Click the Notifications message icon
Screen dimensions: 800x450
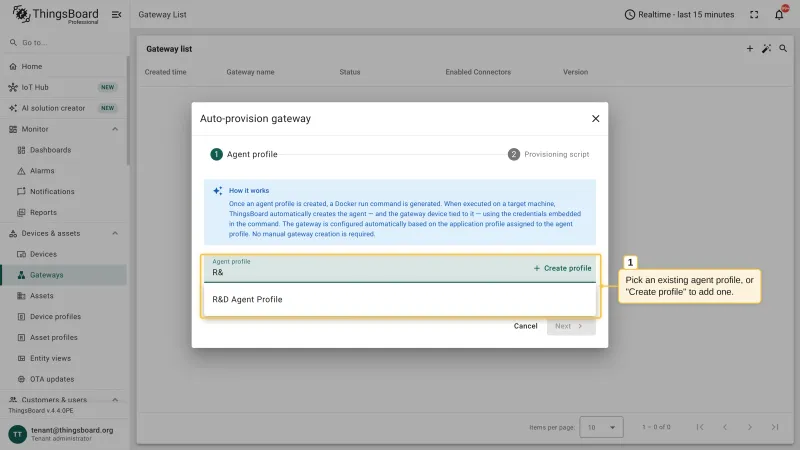21,191
